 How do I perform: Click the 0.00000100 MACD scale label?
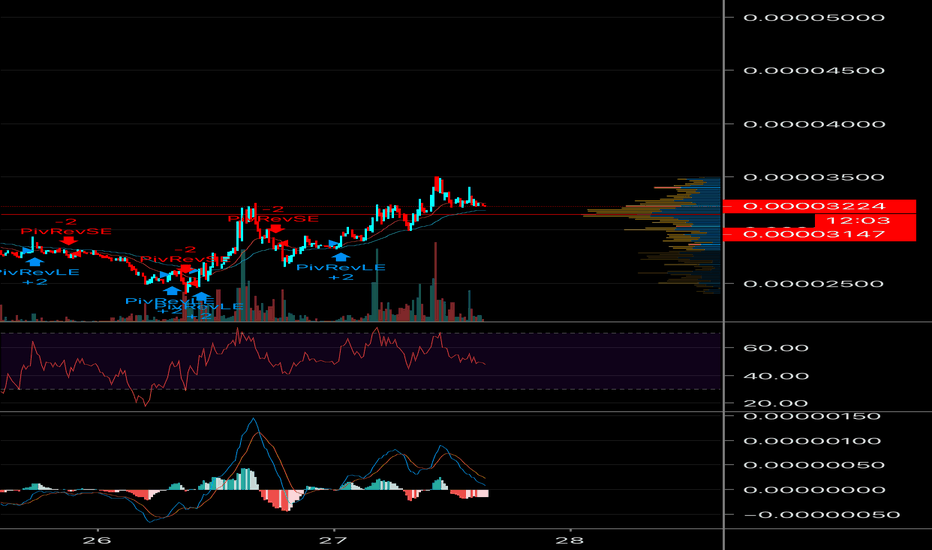(x=812, y=441)
